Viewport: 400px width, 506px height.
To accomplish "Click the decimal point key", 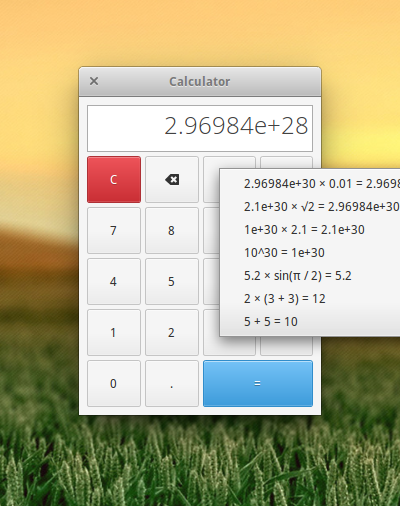I will (172, 383).
